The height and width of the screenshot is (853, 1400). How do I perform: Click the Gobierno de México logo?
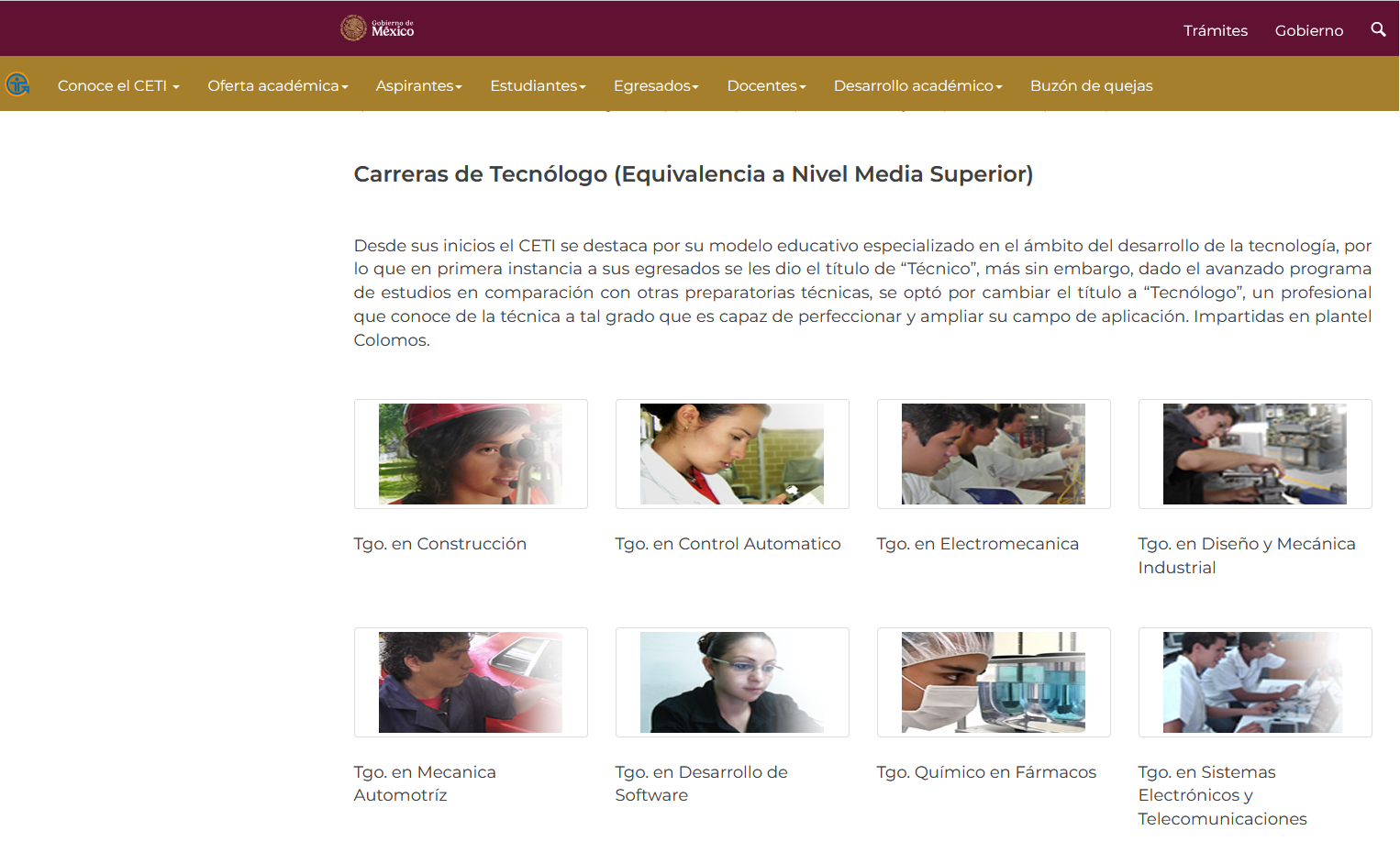(x=377, y=28)
